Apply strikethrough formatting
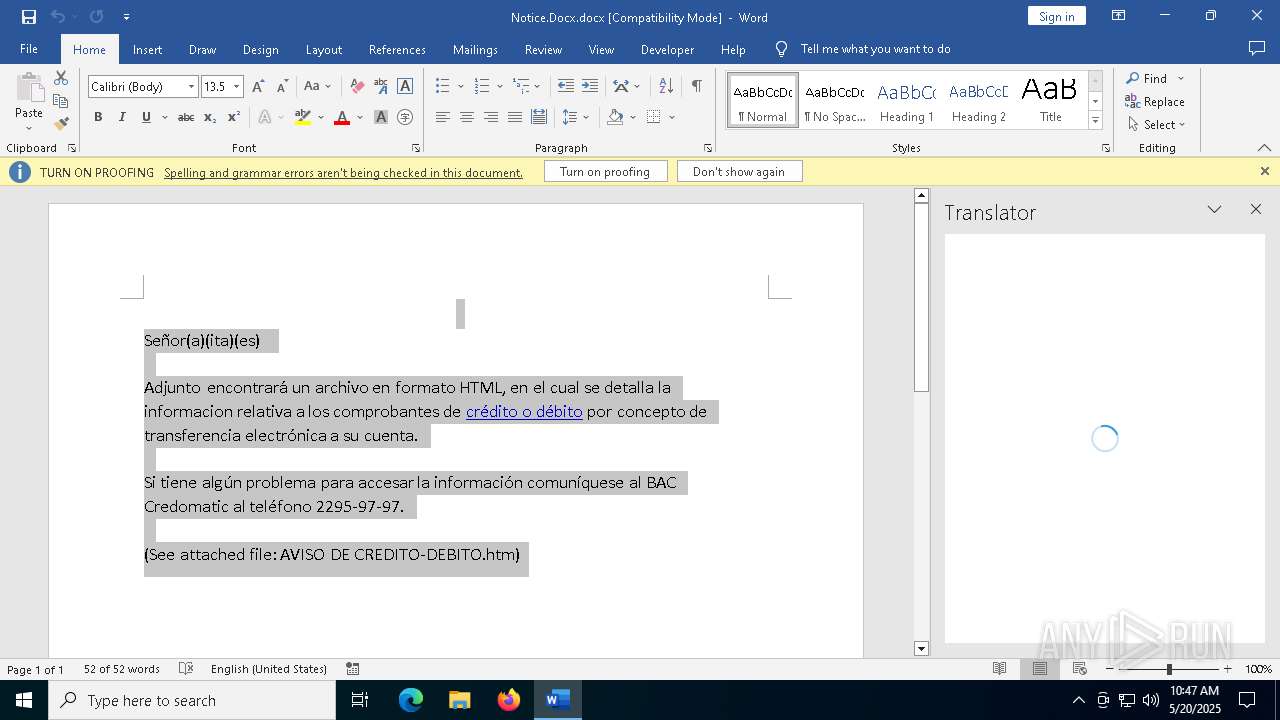This screenshot has height=720, width=1280. point(186,117)
